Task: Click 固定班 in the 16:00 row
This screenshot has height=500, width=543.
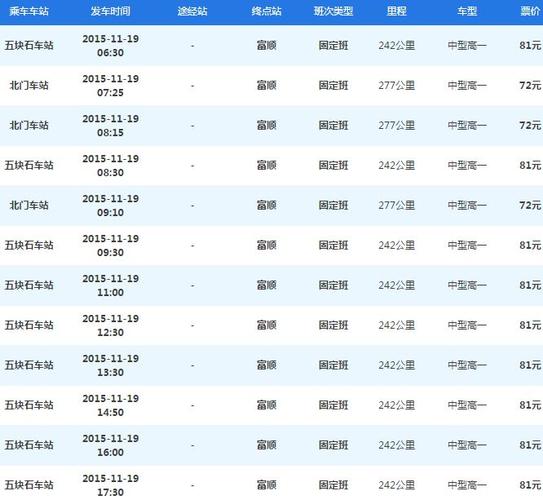Action: tap(333, 445)
